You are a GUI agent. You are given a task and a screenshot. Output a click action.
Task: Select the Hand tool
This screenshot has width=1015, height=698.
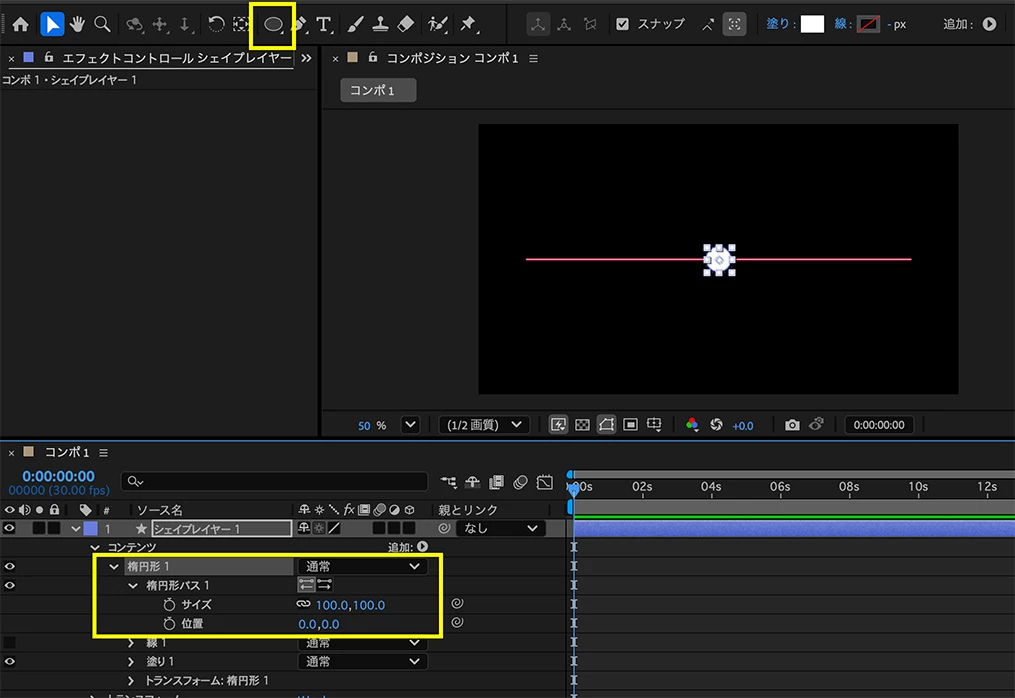tap(77, 25)
